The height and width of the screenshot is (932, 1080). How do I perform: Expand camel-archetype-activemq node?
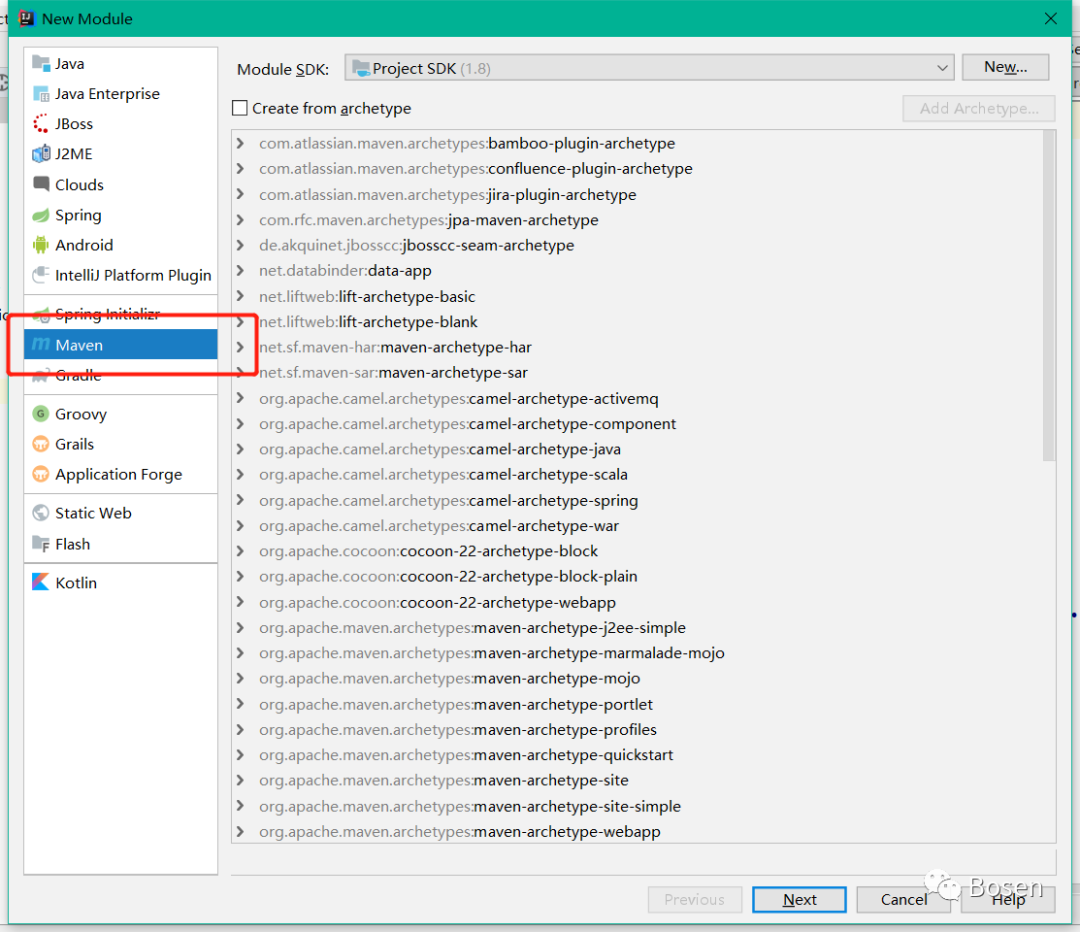click(x=240, y=398)
